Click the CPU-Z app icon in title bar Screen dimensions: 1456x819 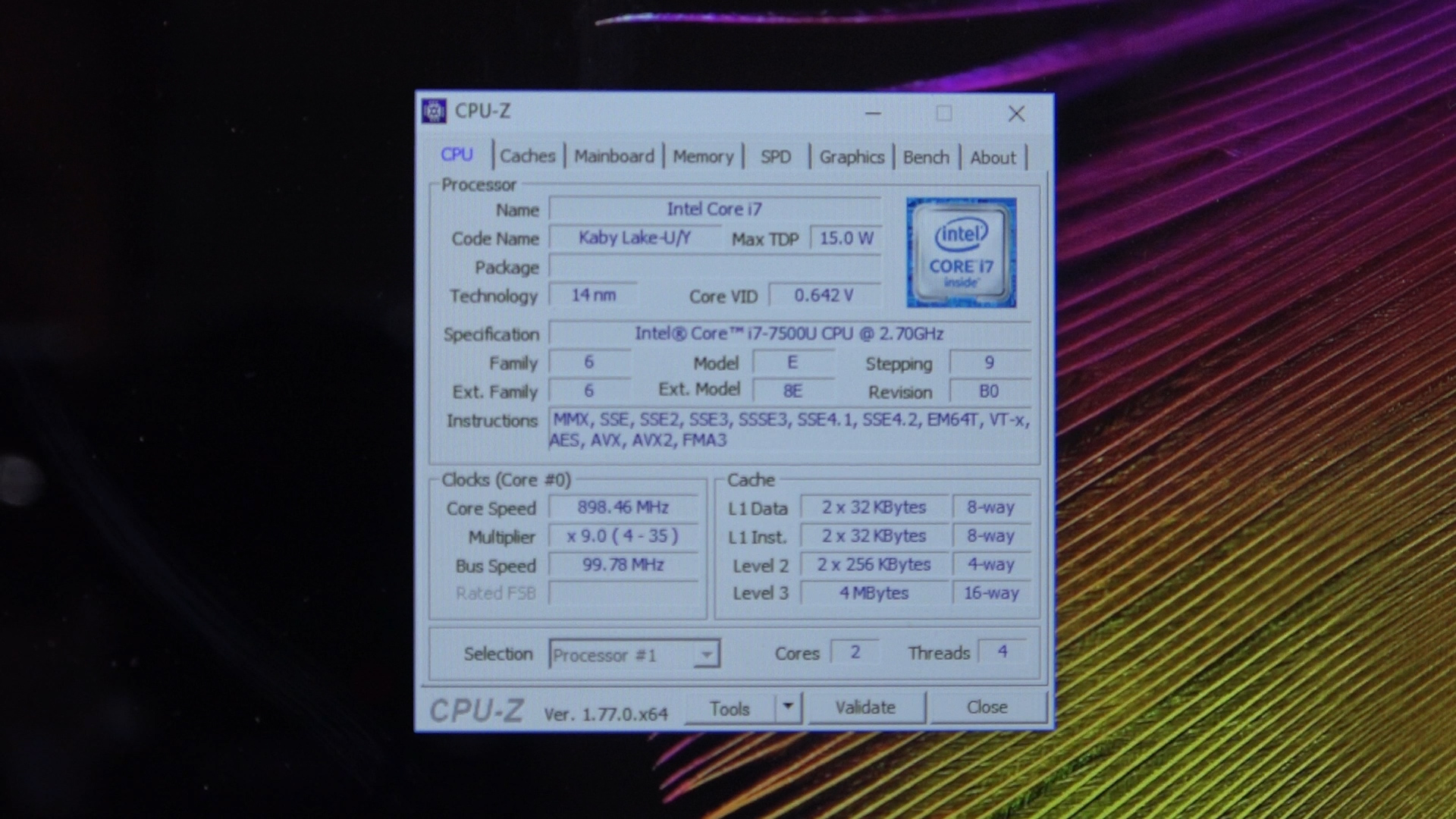click(434, 111)
